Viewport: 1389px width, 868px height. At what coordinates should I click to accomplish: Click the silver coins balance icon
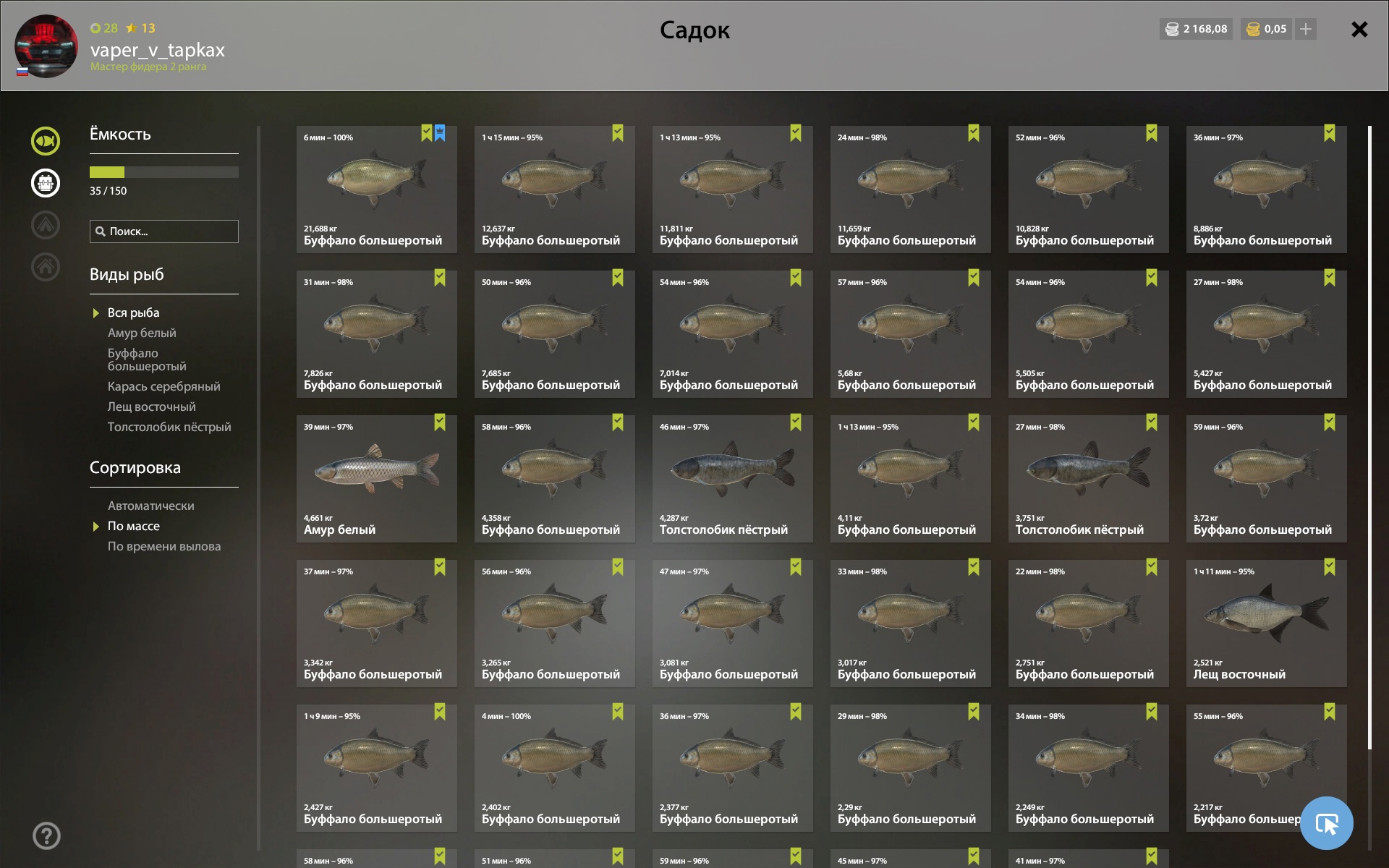[1172, 29]
